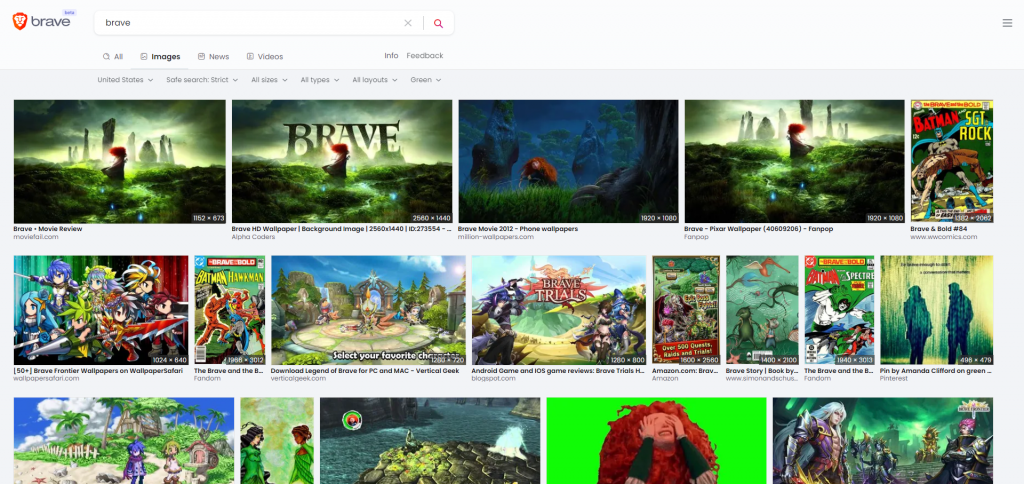Switch to the News tab
1024x484 pixels.
click(213, 57)
